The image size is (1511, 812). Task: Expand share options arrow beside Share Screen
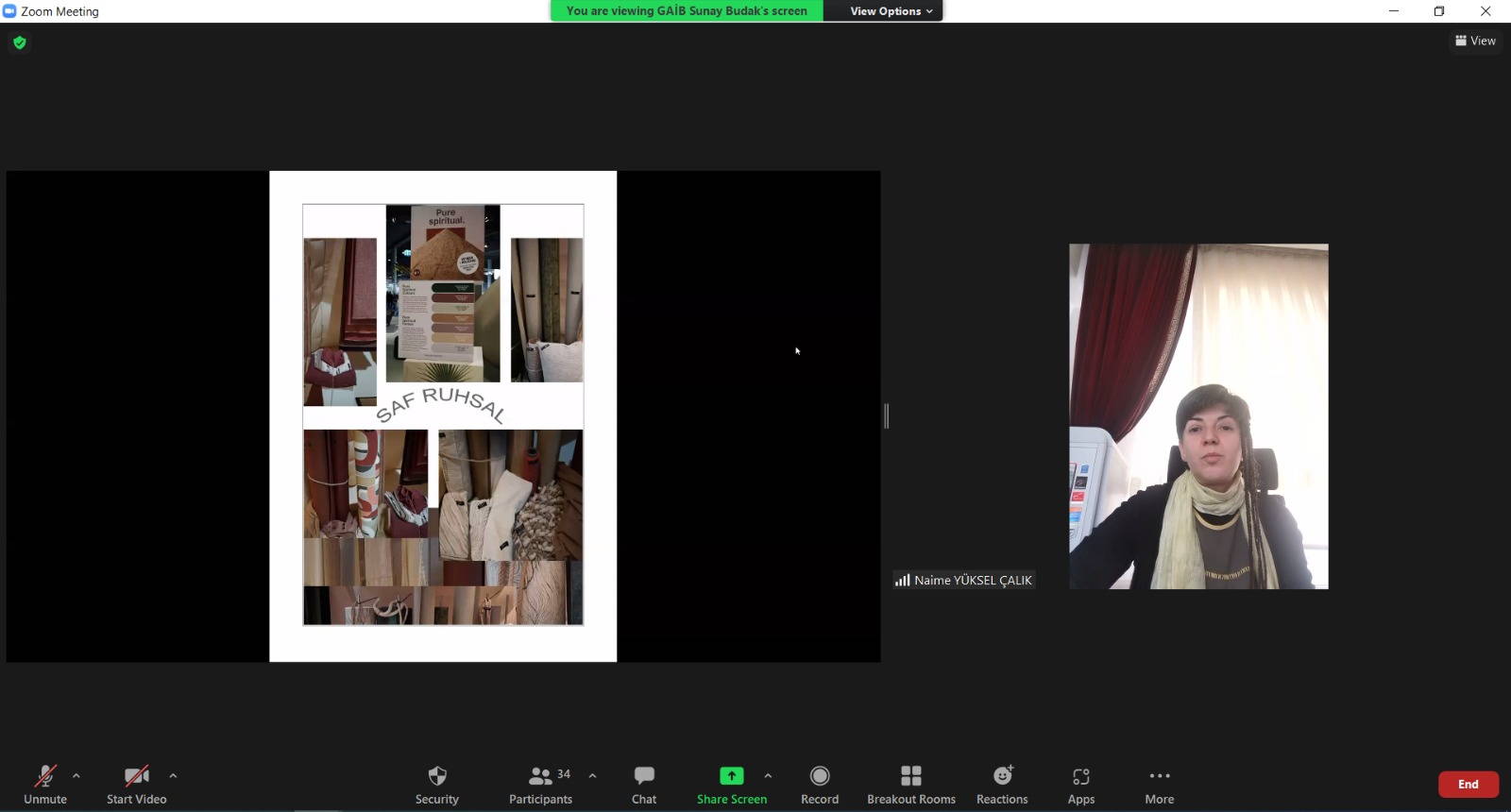(768, 776)
